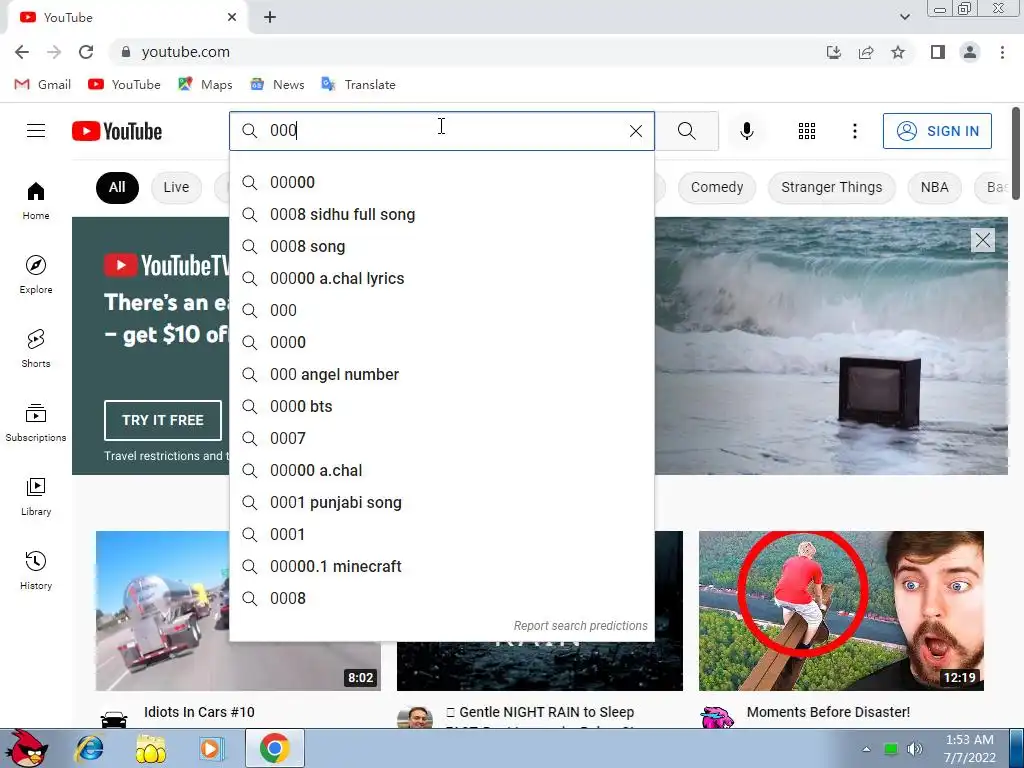Open Shorts in the sidebar

pos(36,349)
